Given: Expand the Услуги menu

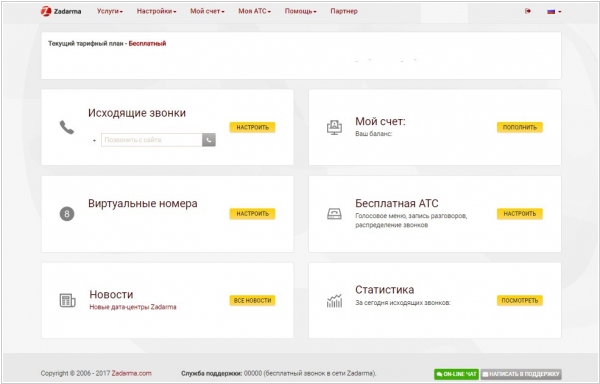Looking at the screenshot, I should pos(110,11).
